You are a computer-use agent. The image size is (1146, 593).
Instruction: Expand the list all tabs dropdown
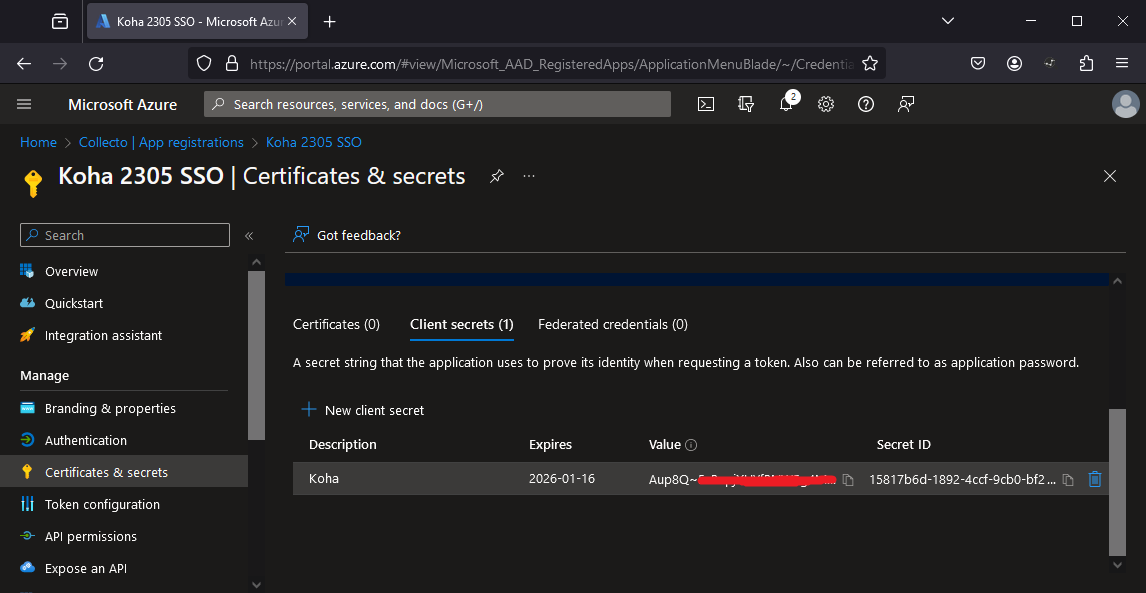coord(948,21)
